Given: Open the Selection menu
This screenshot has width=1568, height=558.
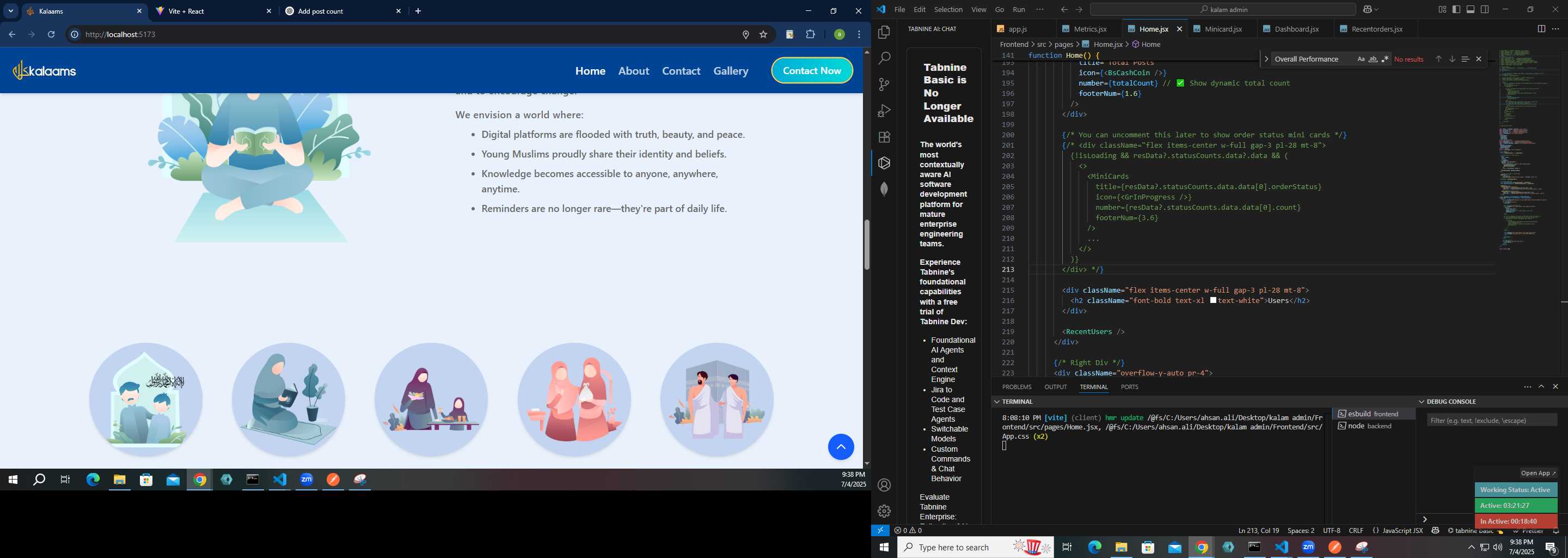Looking at the screenshot, I should point(948,10).
